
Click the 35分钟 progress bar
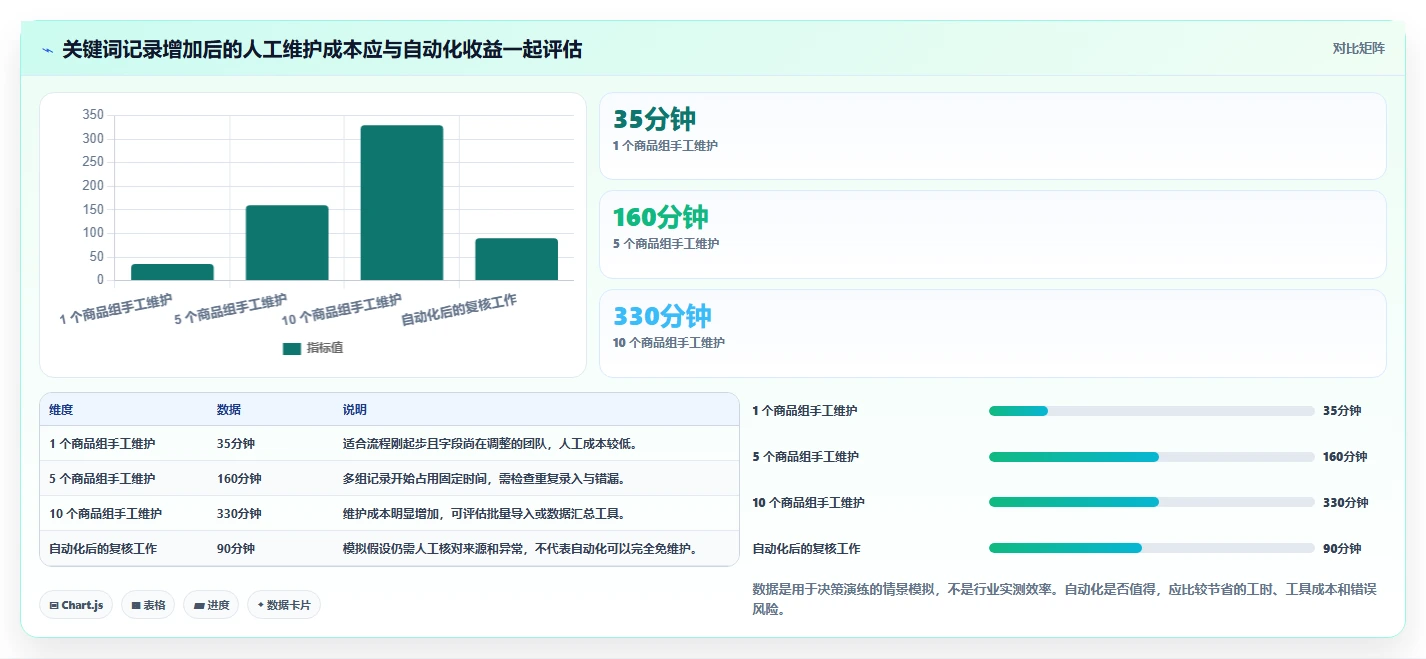click(1151, 411)
